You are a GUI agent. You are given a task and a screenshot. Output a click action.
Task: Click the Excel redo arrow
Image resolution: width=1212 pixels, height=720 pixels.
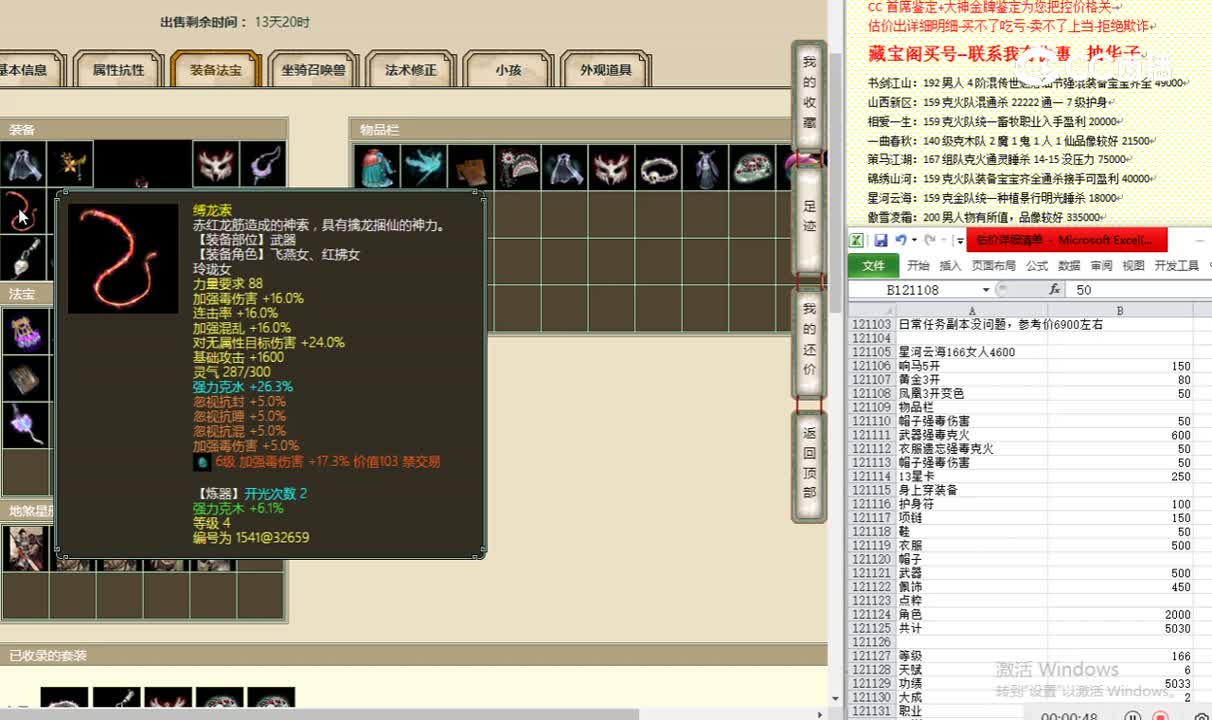point(930,240)
